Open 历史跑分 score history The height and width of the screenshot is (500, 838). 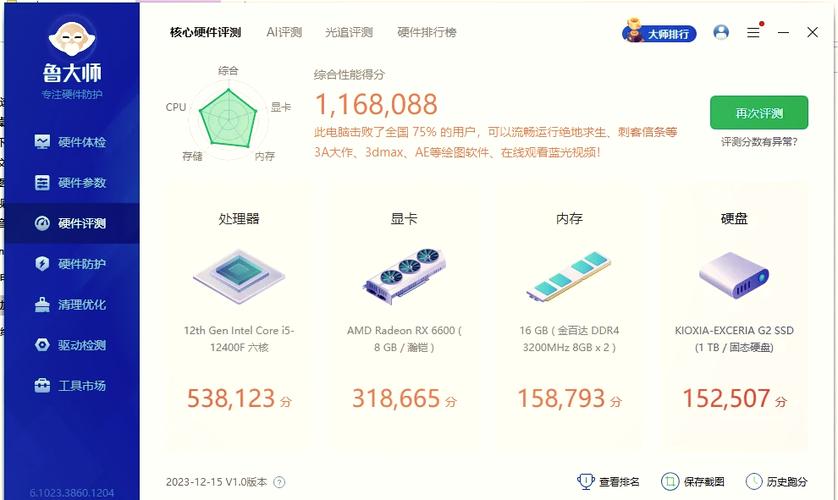coord(774,482)
